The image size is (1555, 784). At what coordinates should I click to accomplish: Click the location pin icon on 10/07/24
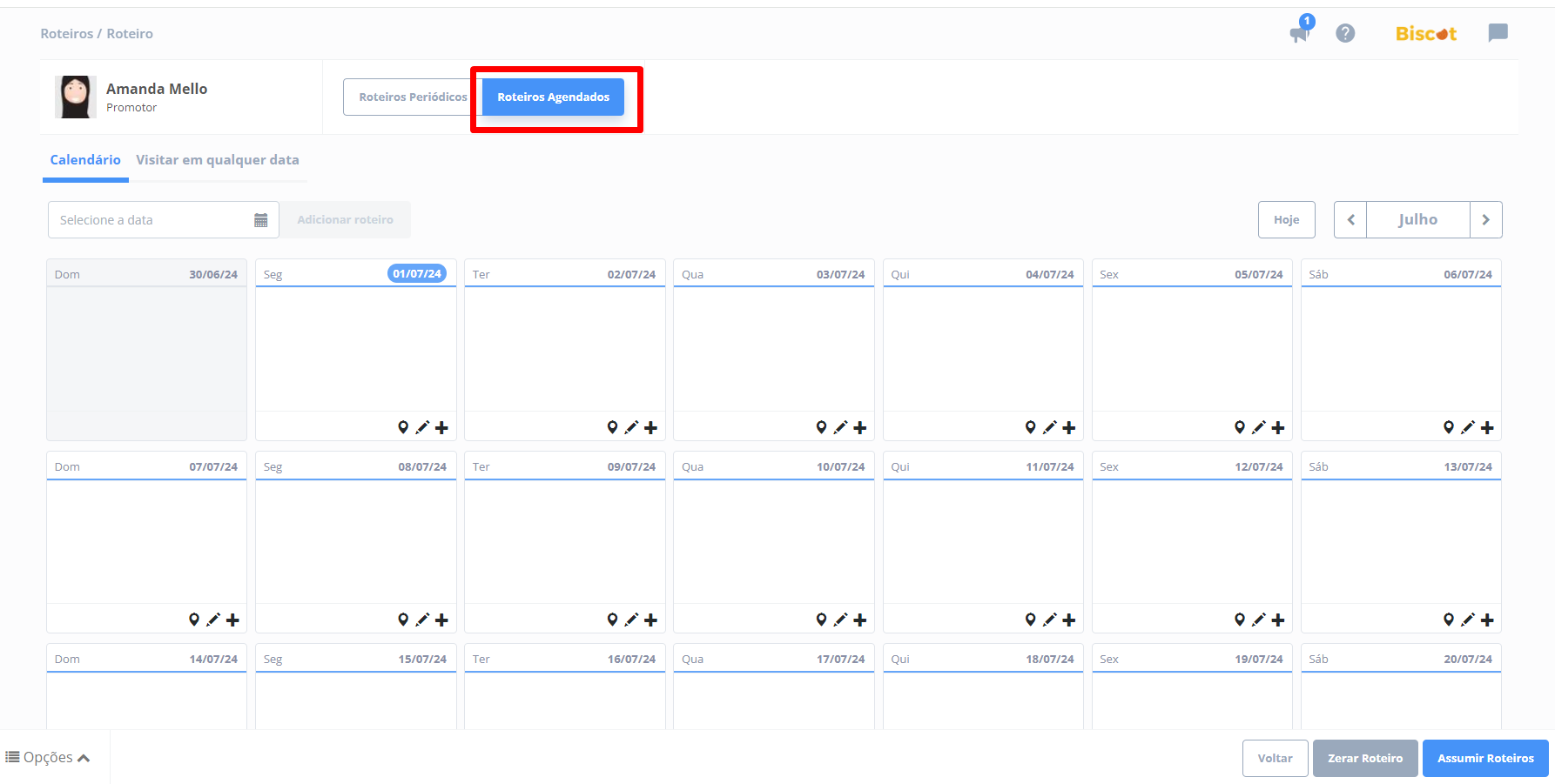pos(821,620)
